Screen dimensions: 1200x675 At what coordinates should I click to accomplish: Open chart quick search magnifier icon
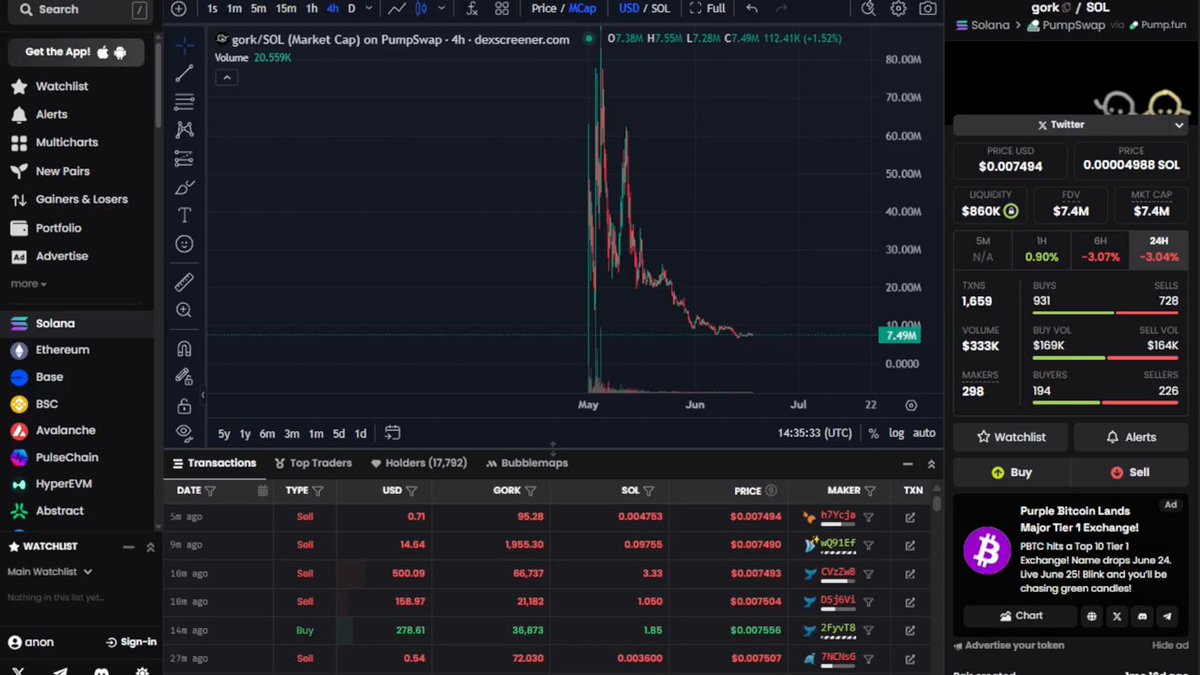868,8
